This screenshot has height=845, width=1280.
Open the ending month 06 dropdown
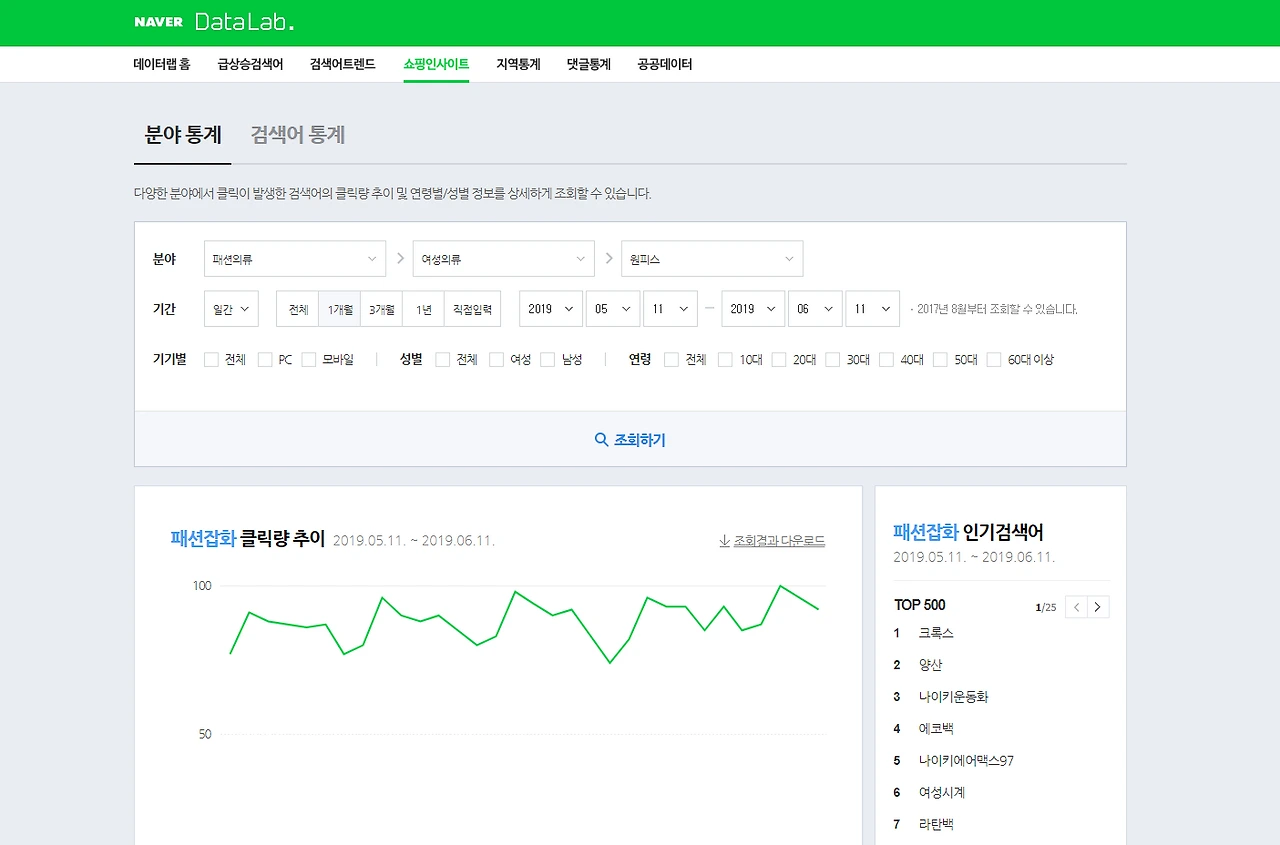click(x=815, y=309)
